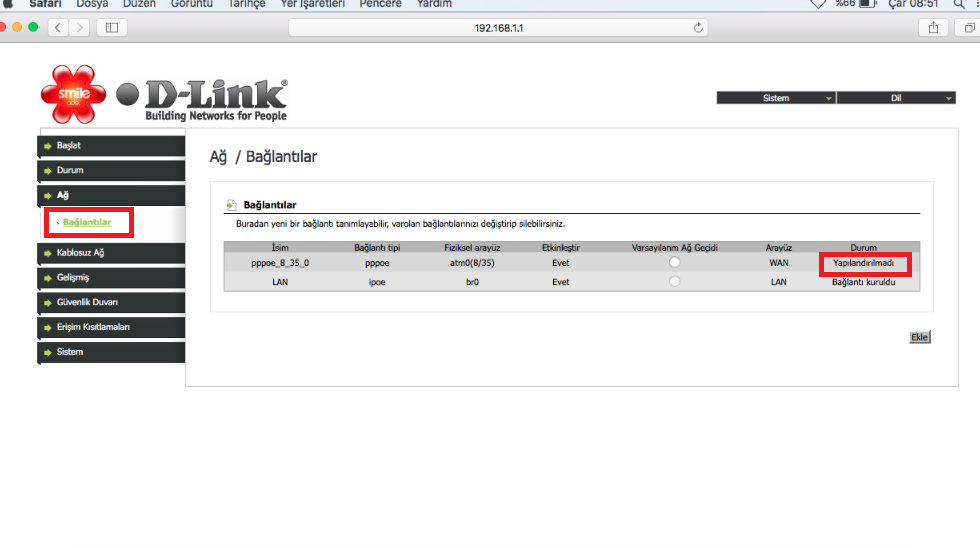The height and width of the screenshot is (548, 980).
Task: Open the Gelişmiş menu item
Action: click(x=112, y=277)
